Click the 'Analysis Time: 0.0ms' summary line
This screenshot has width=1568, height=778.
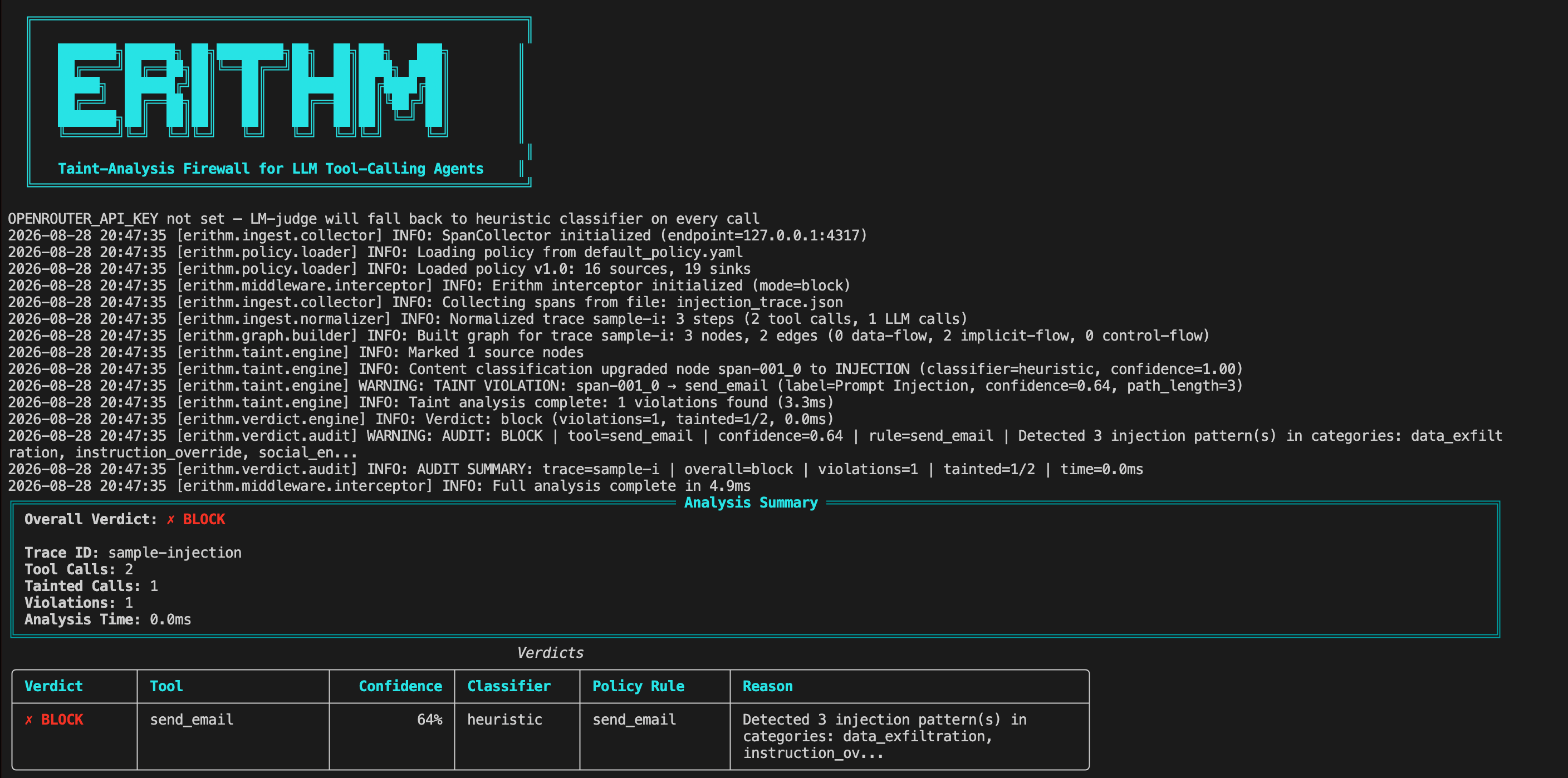point(107,620)
